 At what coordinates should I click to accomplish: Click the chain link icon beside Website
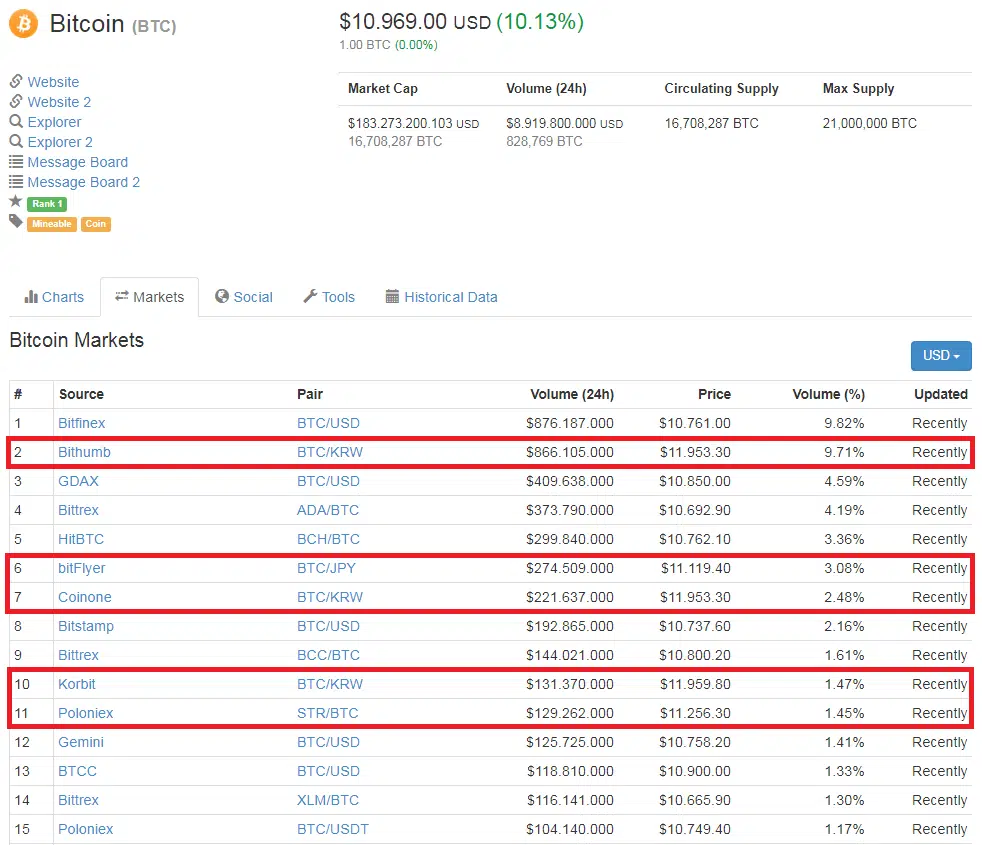click(16, 81)
